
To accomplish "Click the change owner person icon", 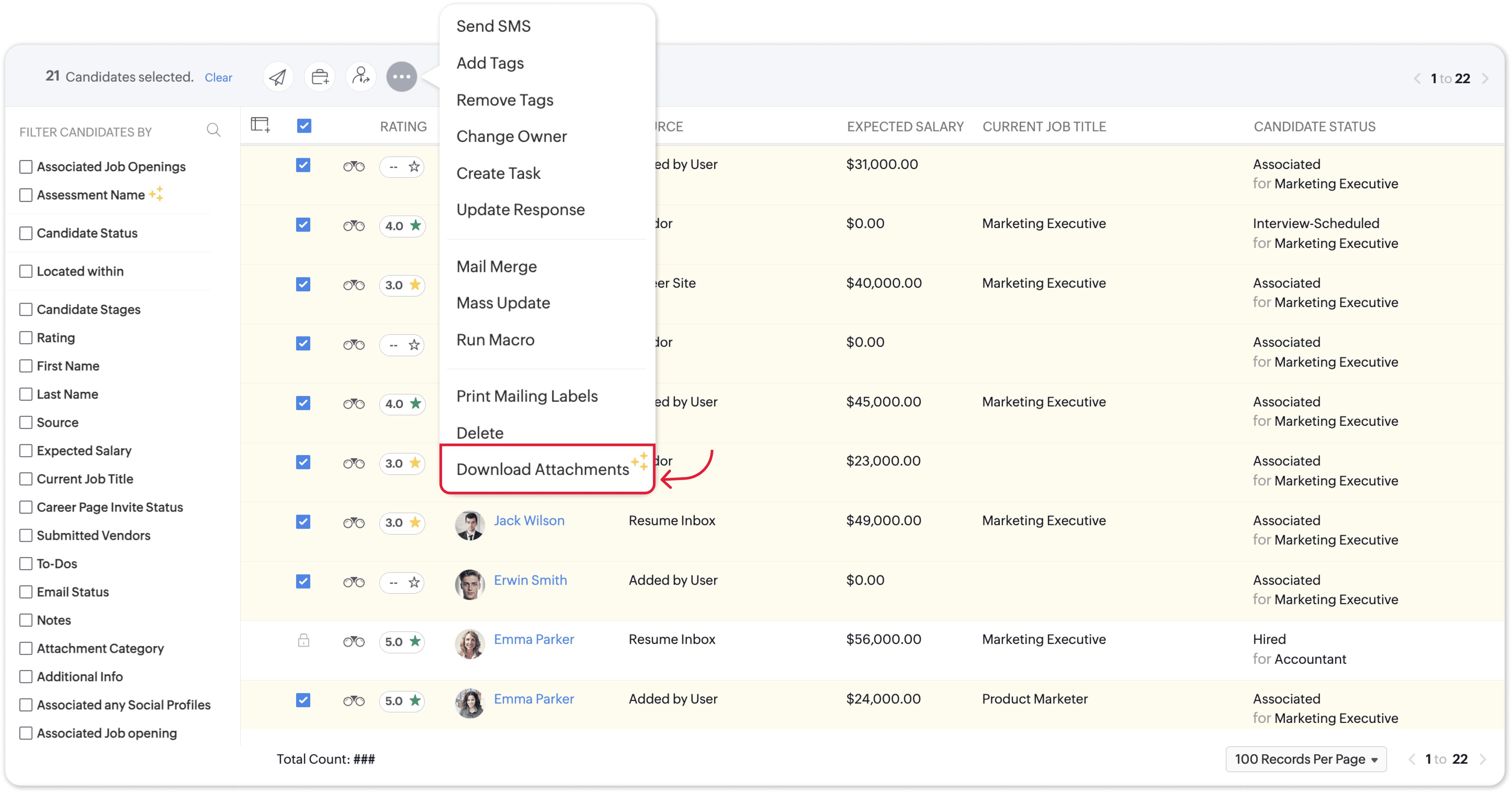I will [360, 76].
